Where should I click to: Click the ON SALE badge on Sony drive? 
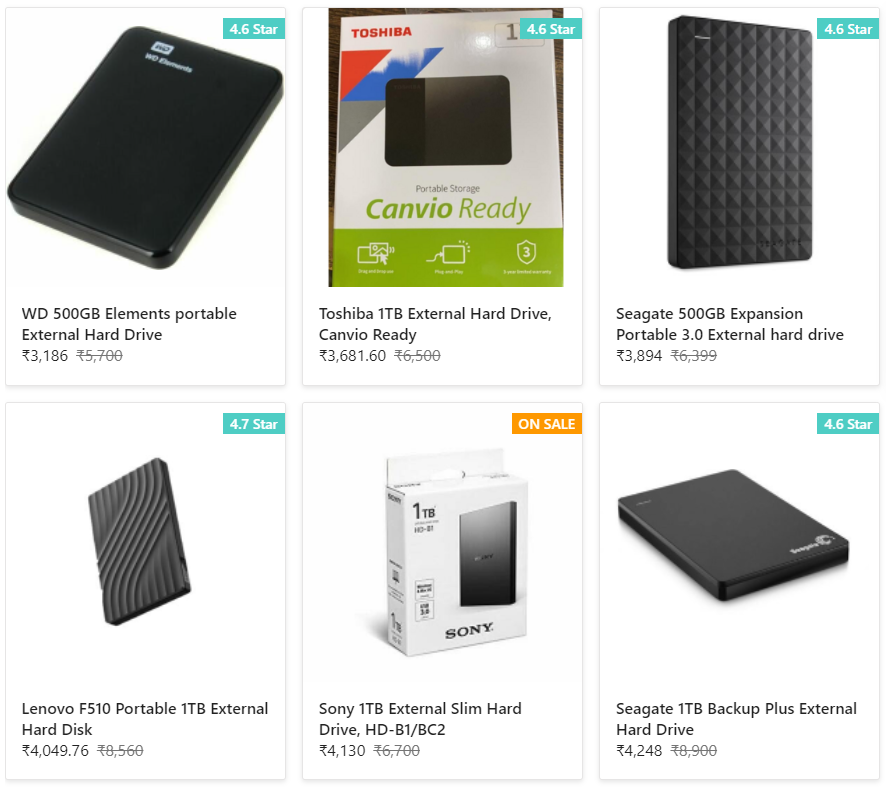click(x=547, y=424)
